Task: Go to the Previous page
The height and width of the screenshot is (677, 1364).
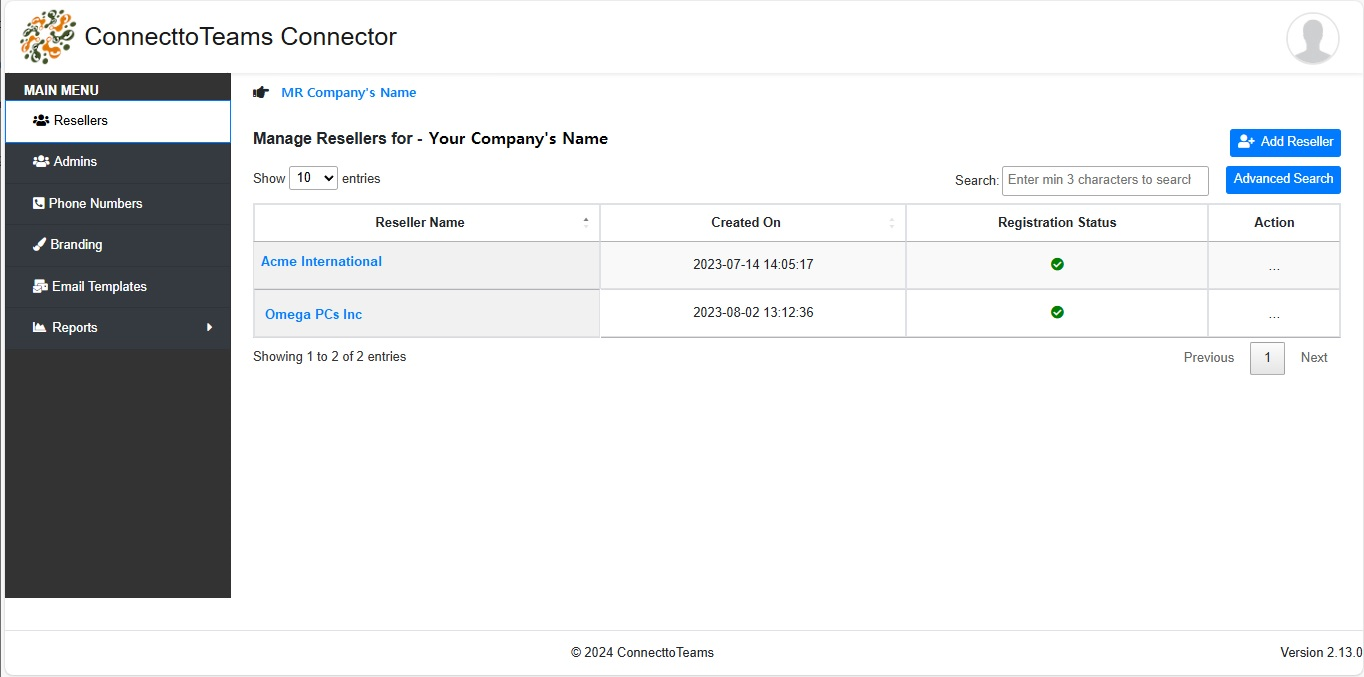Action: click(x=1209, y=357)
